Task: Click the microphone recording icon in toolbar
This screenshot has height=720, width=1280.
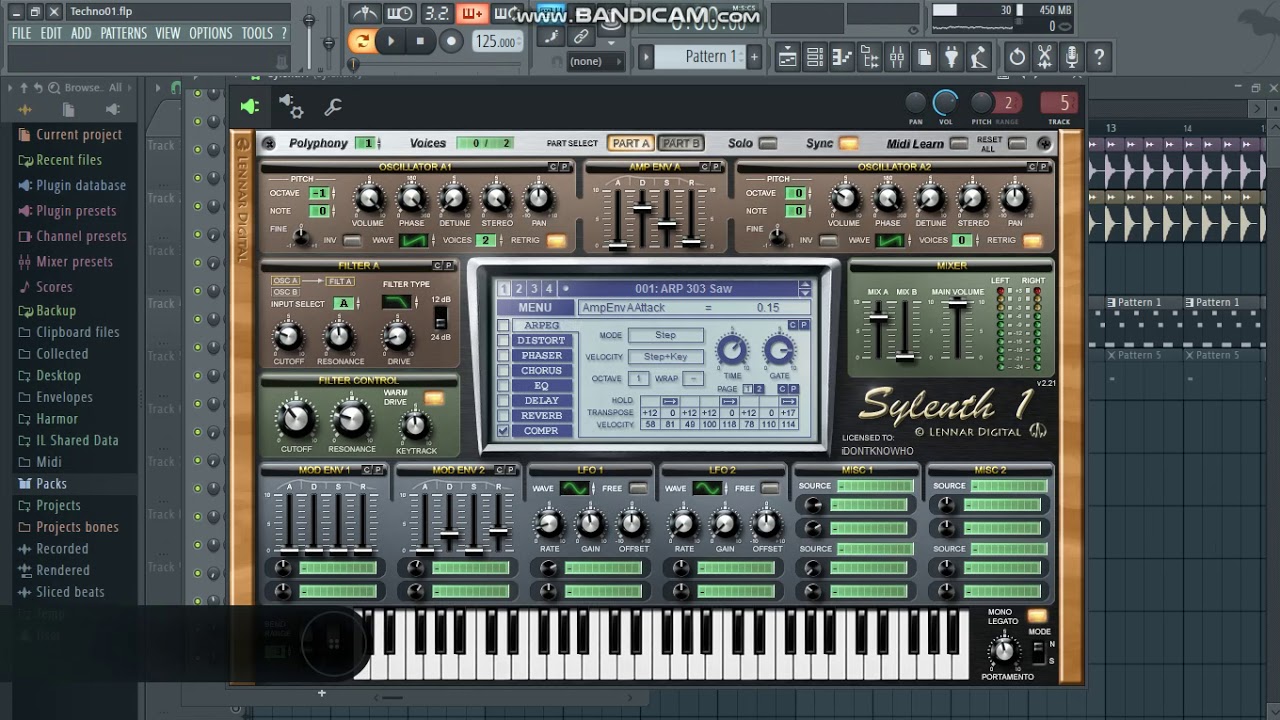Action: click(1072, 57)
